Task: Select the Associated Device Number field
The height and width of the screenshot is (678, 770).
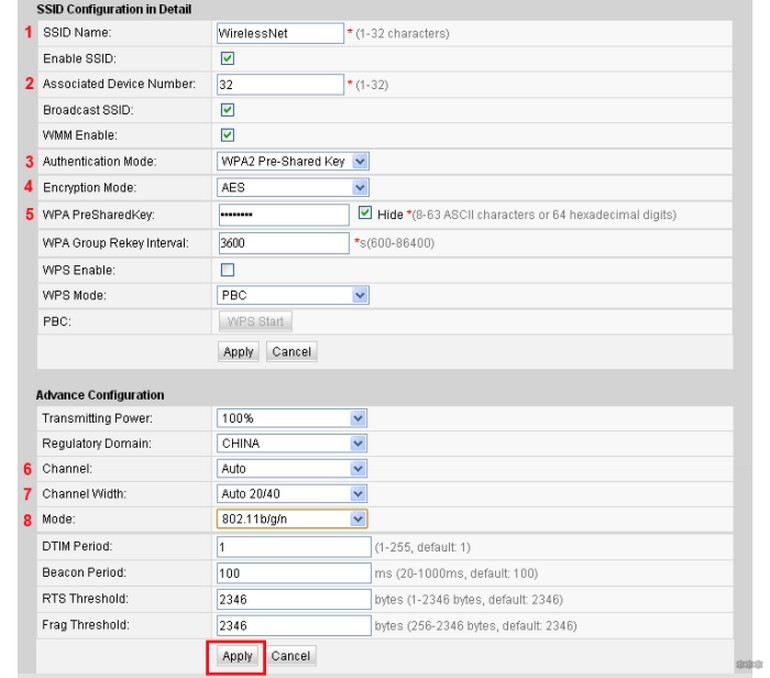Action: (x=280, y=84)
